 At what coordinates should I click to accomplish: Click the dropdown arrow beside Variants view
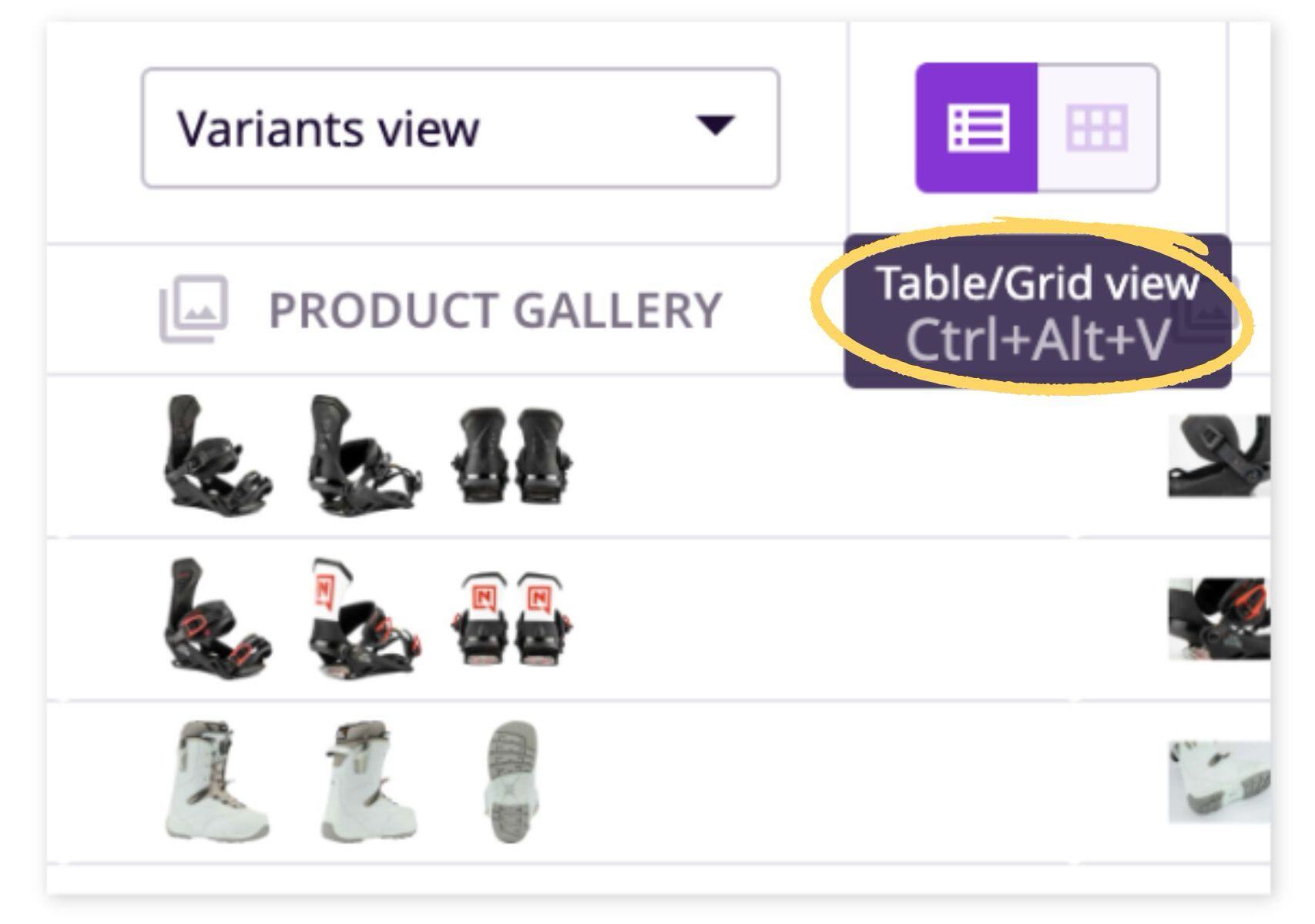tap(715, 126)
